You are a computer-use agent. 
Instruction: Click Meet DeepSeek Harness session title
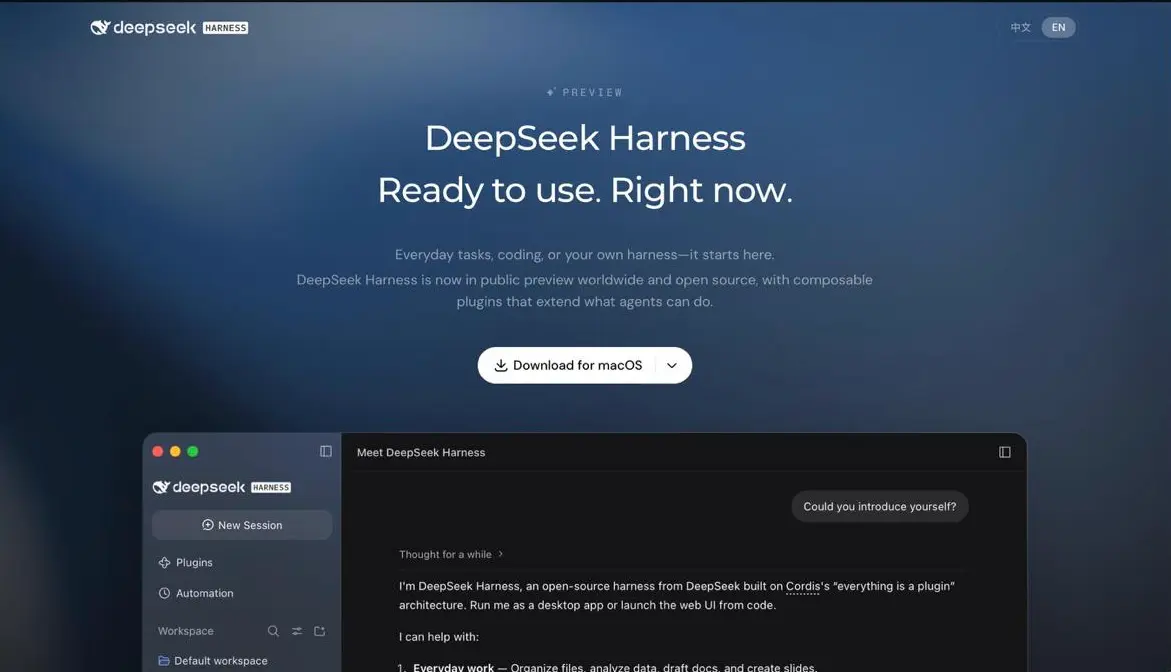tap(421, 452)
